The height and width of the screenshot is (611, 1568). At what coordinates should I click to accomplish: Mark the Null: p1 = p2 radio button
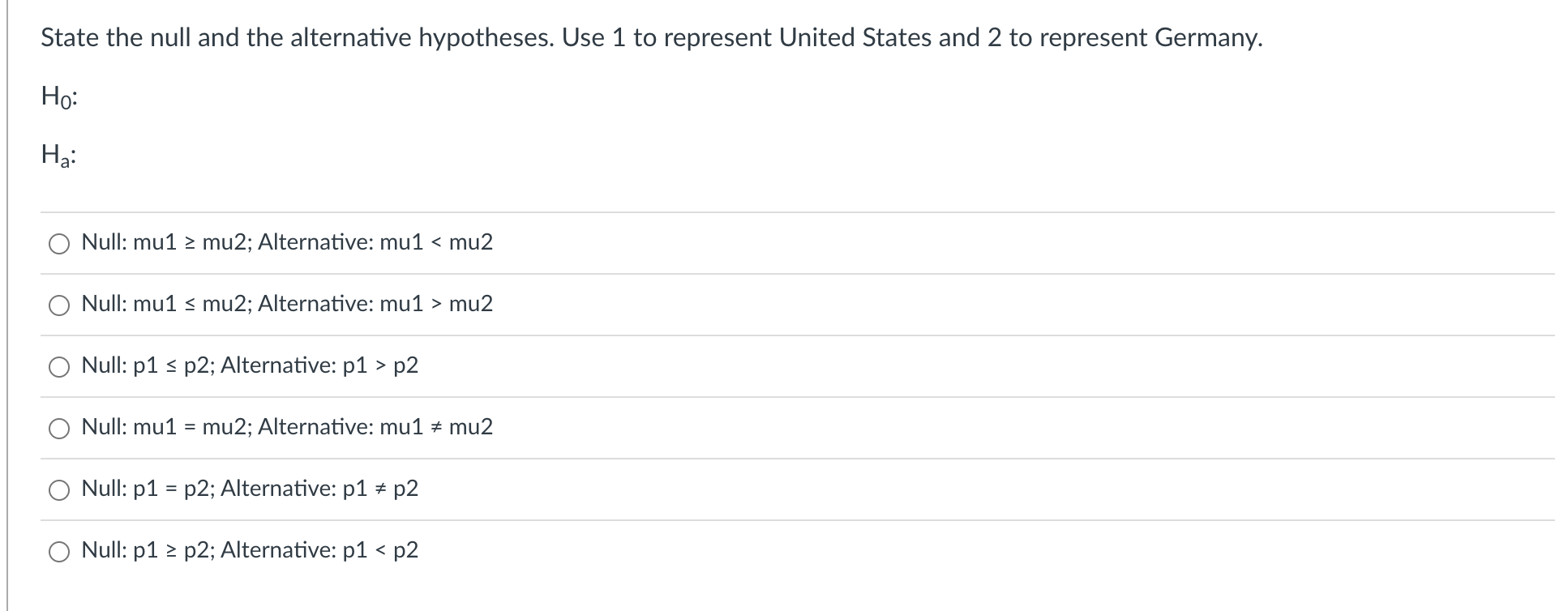(x=59, y=490)
